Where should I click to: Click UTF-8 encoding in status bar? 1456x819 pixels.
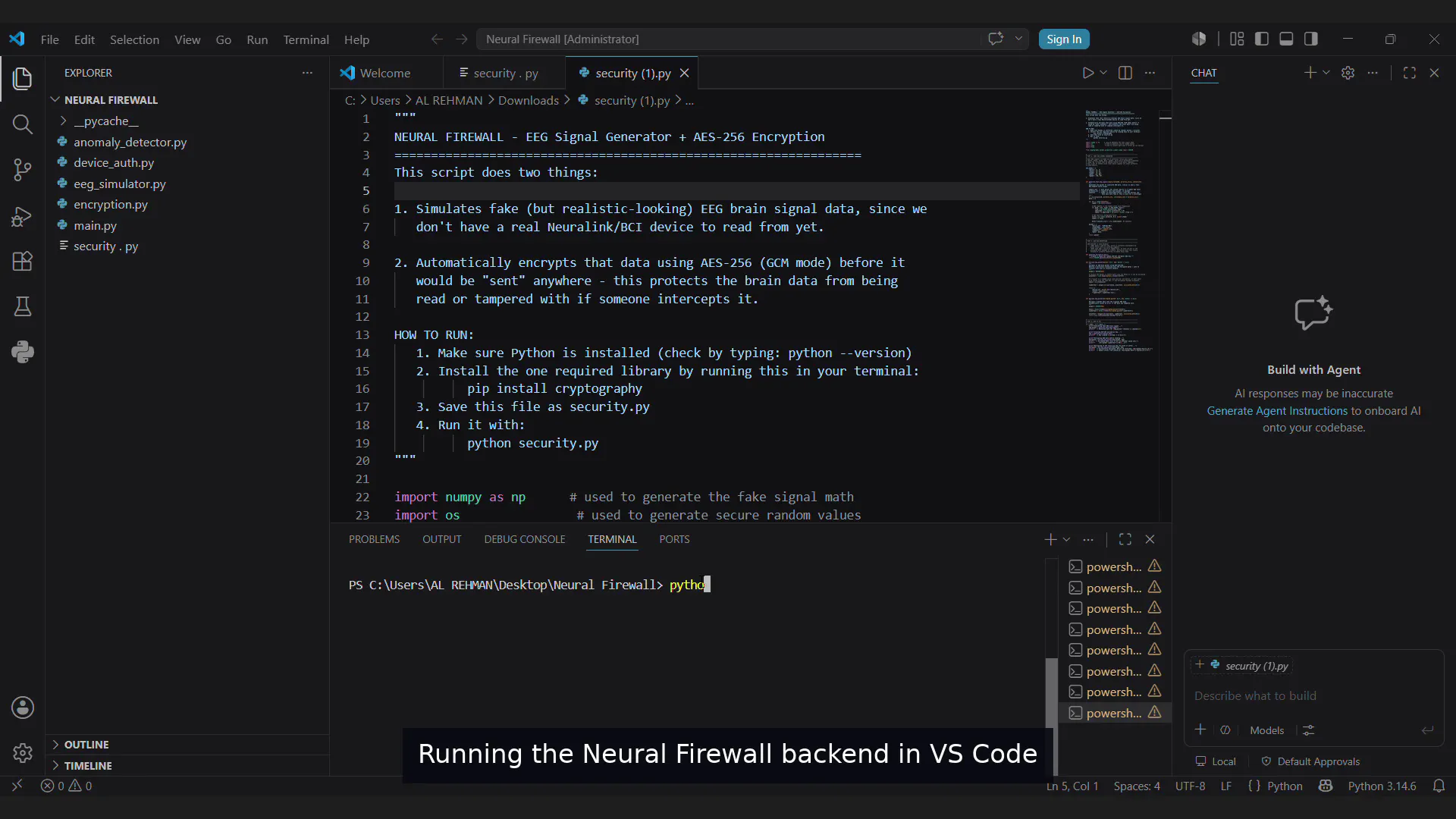click(x=1190, y=786)
